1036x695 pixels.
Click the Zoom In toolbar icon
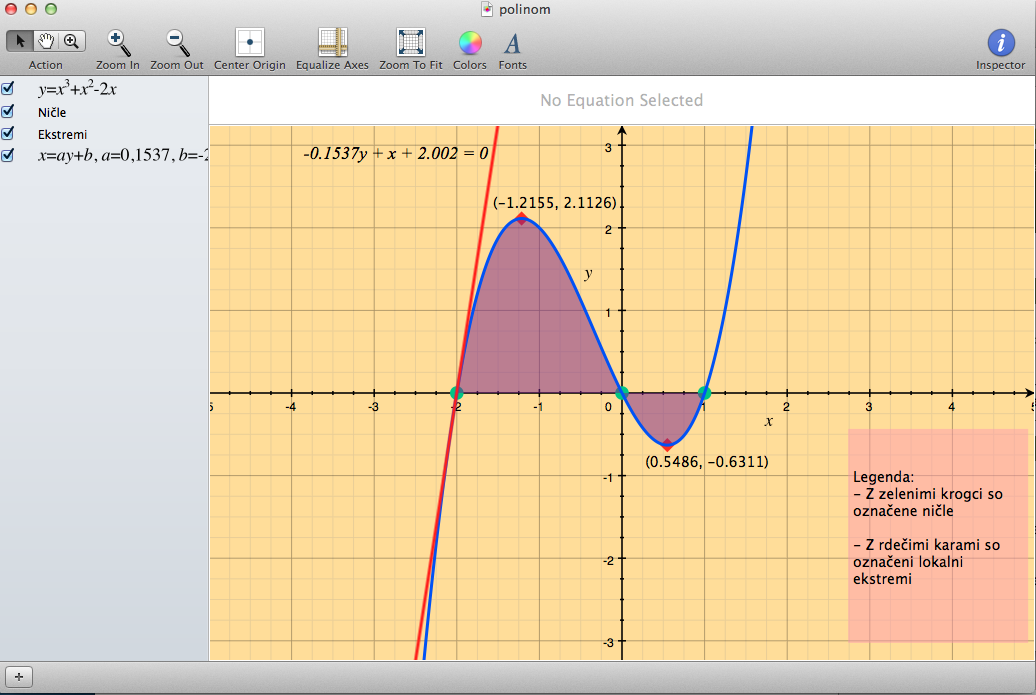pyautogui.click(x=118, y=42)
